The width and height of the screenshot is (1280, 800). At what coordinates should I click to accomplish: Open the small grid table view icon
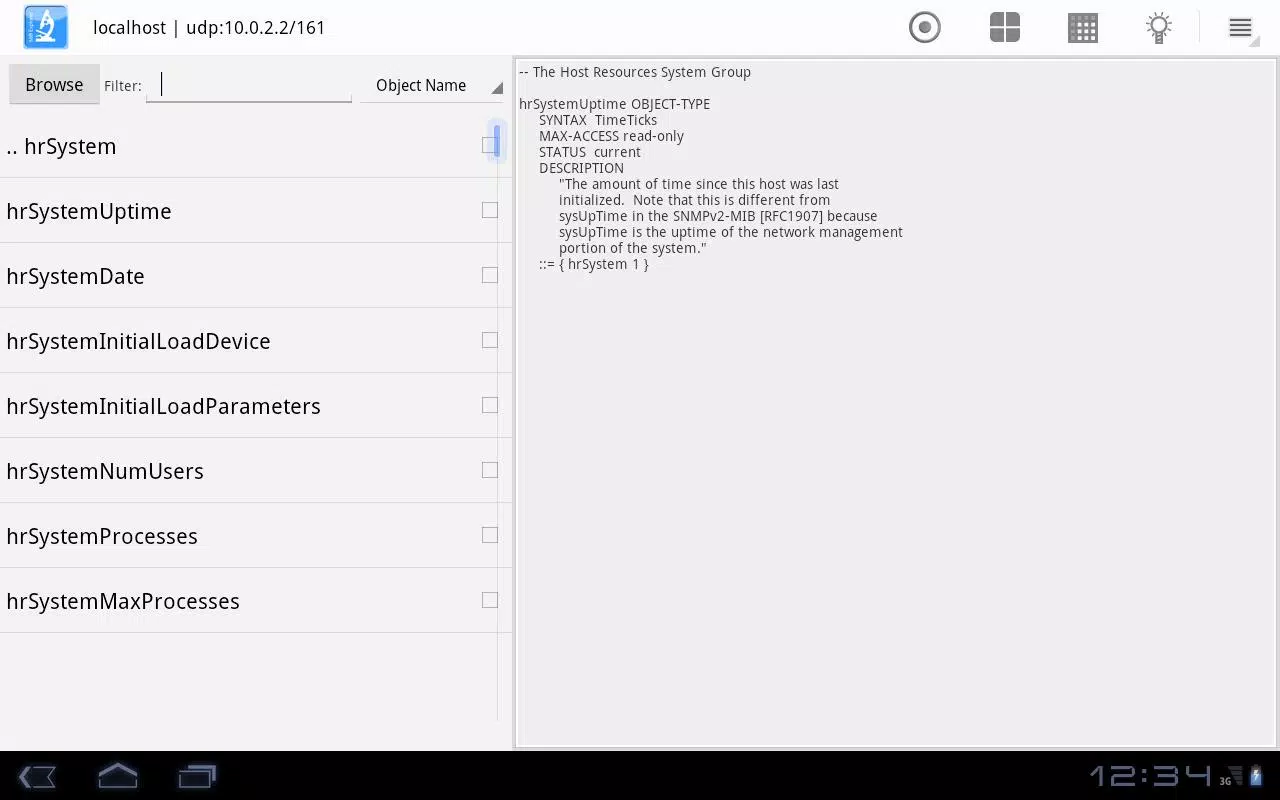[x=1083, y=27]
